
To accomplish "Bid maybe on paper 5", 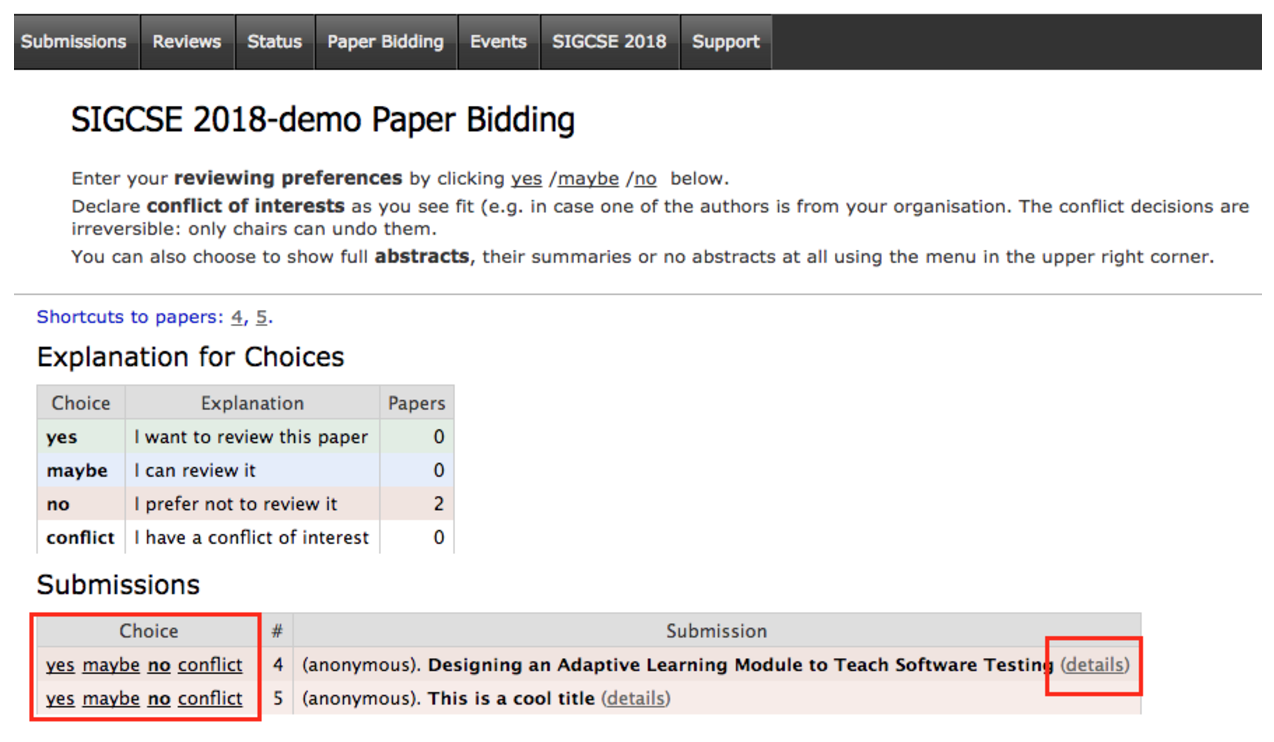I will [110, 698].
